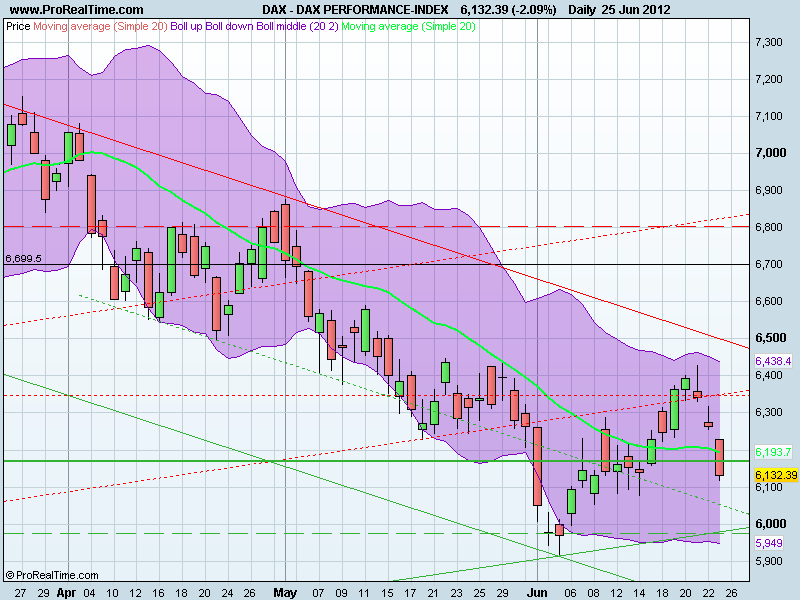
Task: Click the tall red candle after Jun line
Action: pos(537,466)
